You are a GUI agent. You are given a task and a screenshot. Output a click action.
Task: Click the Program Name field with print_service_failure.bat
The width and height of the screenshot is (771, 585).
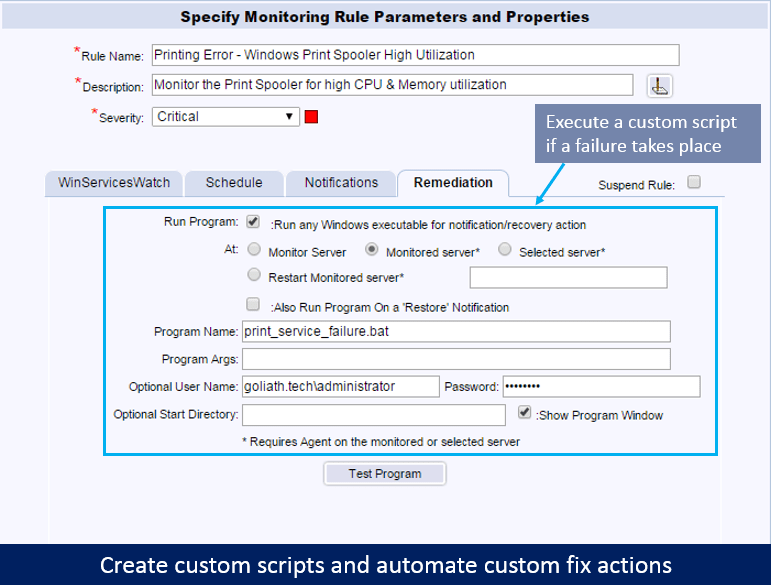coord(456,332)
